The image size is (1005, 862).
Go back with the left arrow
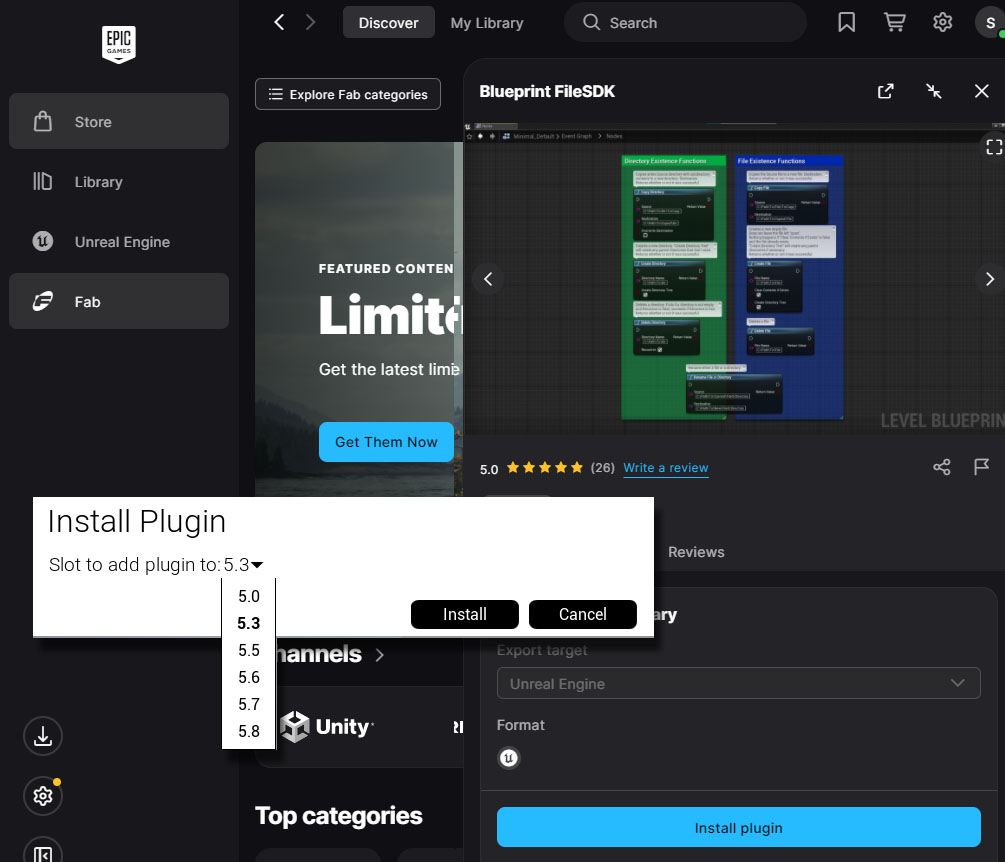click(279, 22)
